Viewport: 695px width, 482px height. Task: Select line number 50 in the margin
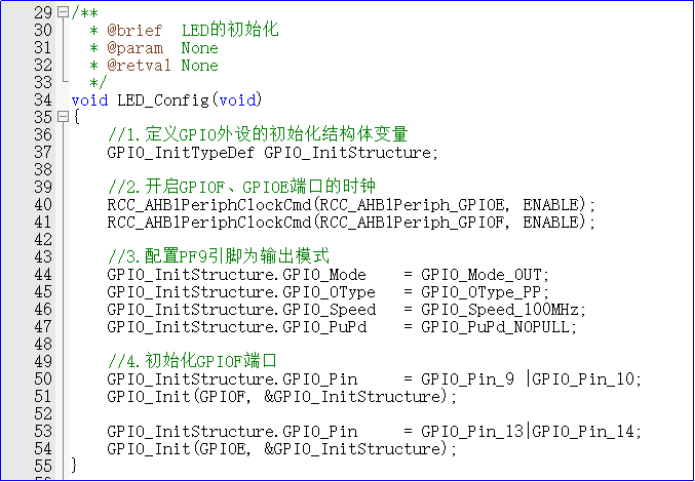tap(42, 379)
